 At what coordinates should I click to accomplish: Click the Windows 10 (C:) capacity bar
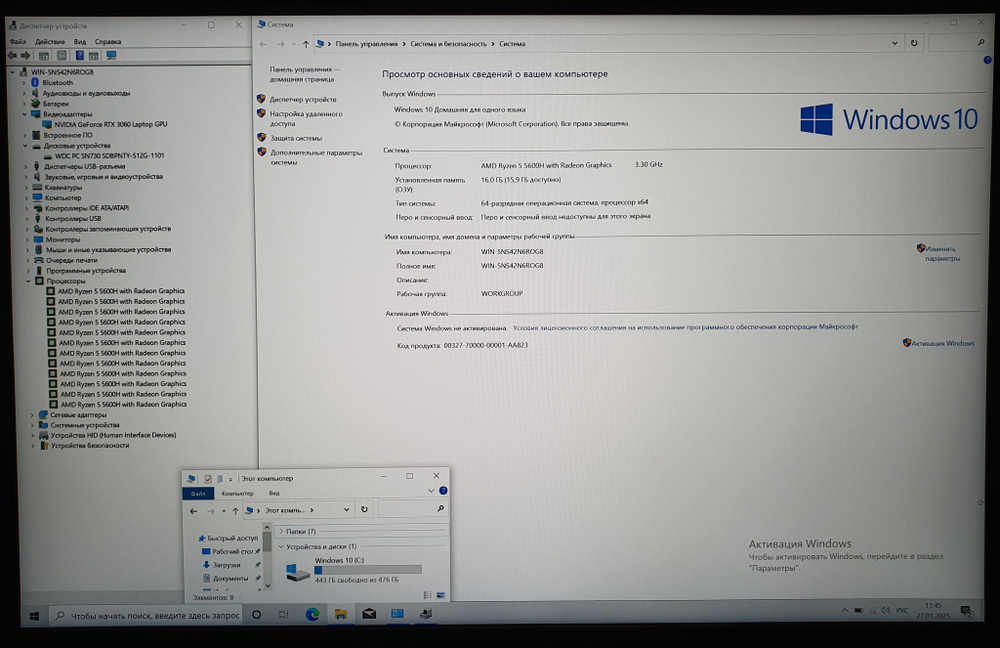coord(369,569)
